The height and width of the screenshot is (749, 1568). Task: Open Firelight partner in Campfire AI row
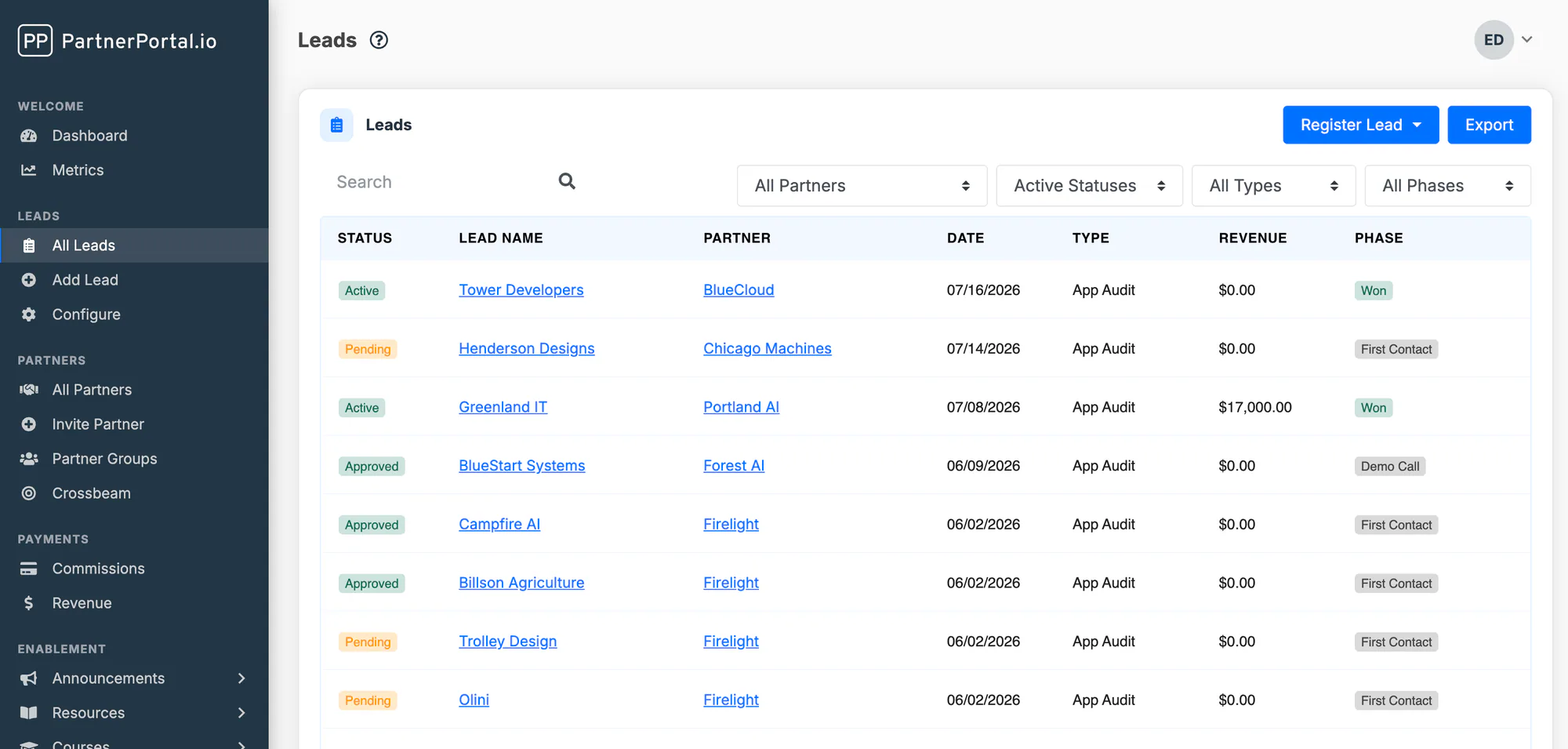point(731,525)
